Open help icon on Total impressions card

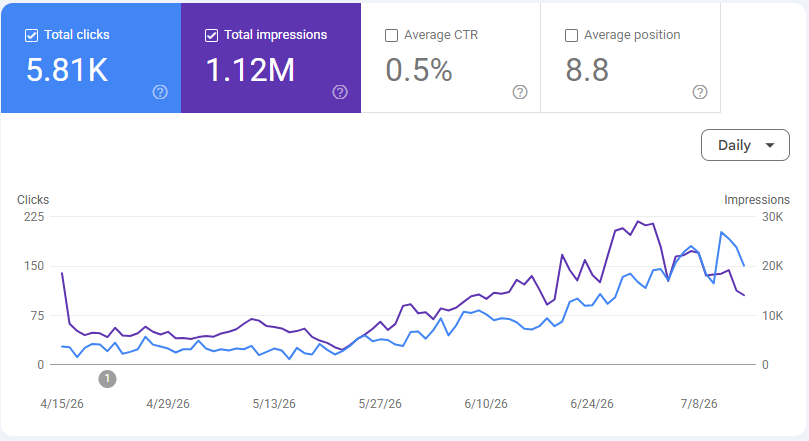339,92
